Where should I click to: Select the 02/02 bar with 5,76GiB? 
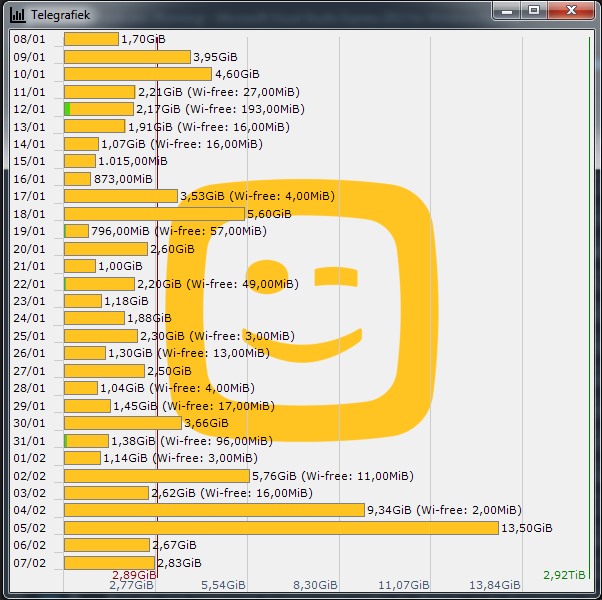[x=157, y=476]
